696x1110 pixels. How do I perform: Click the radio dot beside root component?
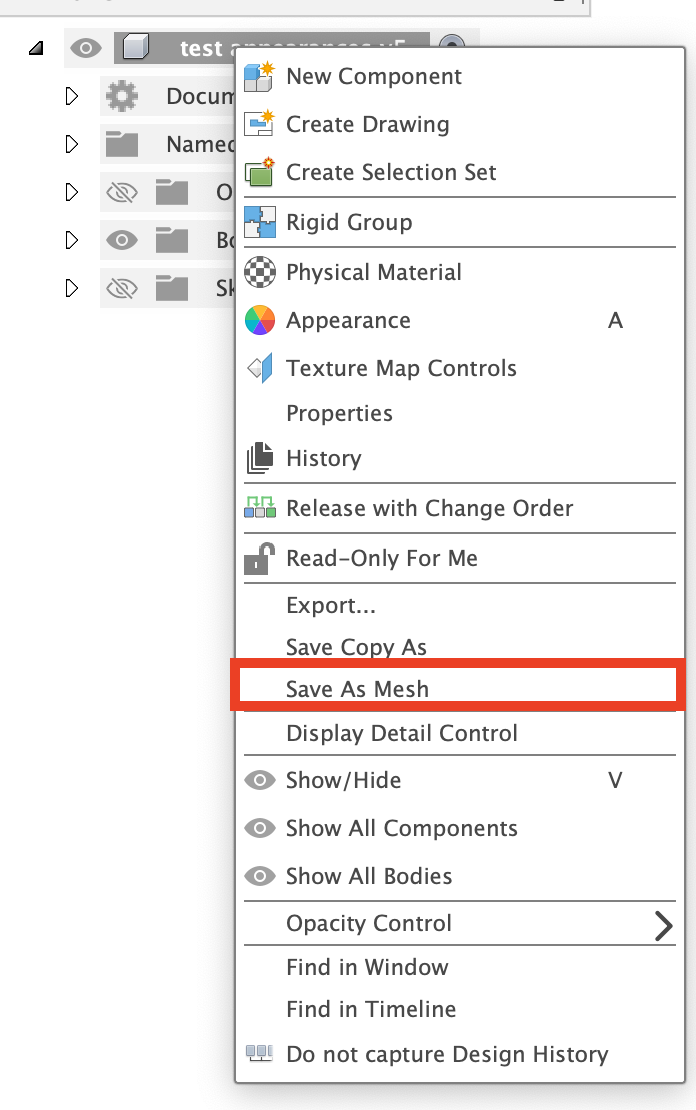click(x=453, y=45)
